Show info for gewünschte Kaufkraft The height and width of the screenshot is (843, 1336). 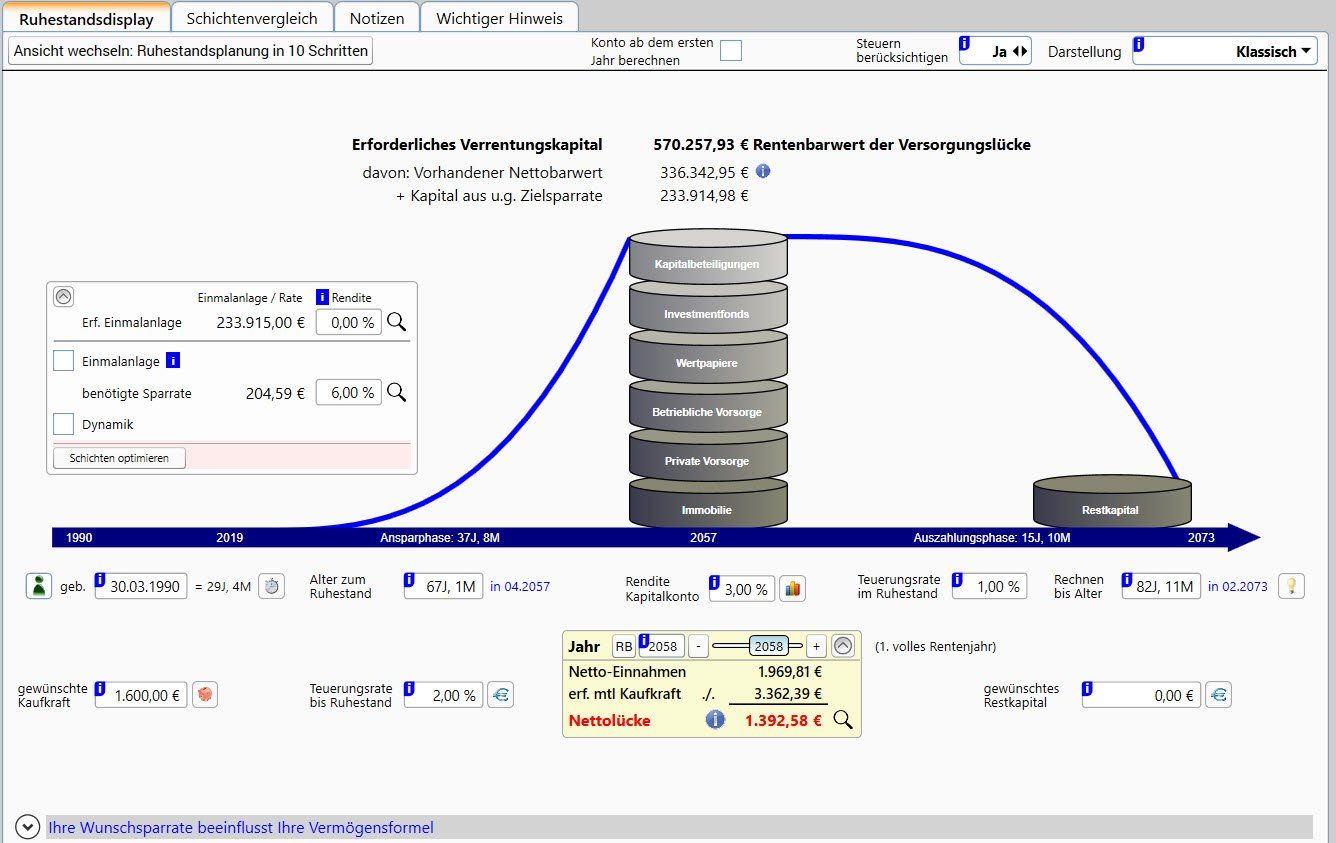click(x=100, y=688)
